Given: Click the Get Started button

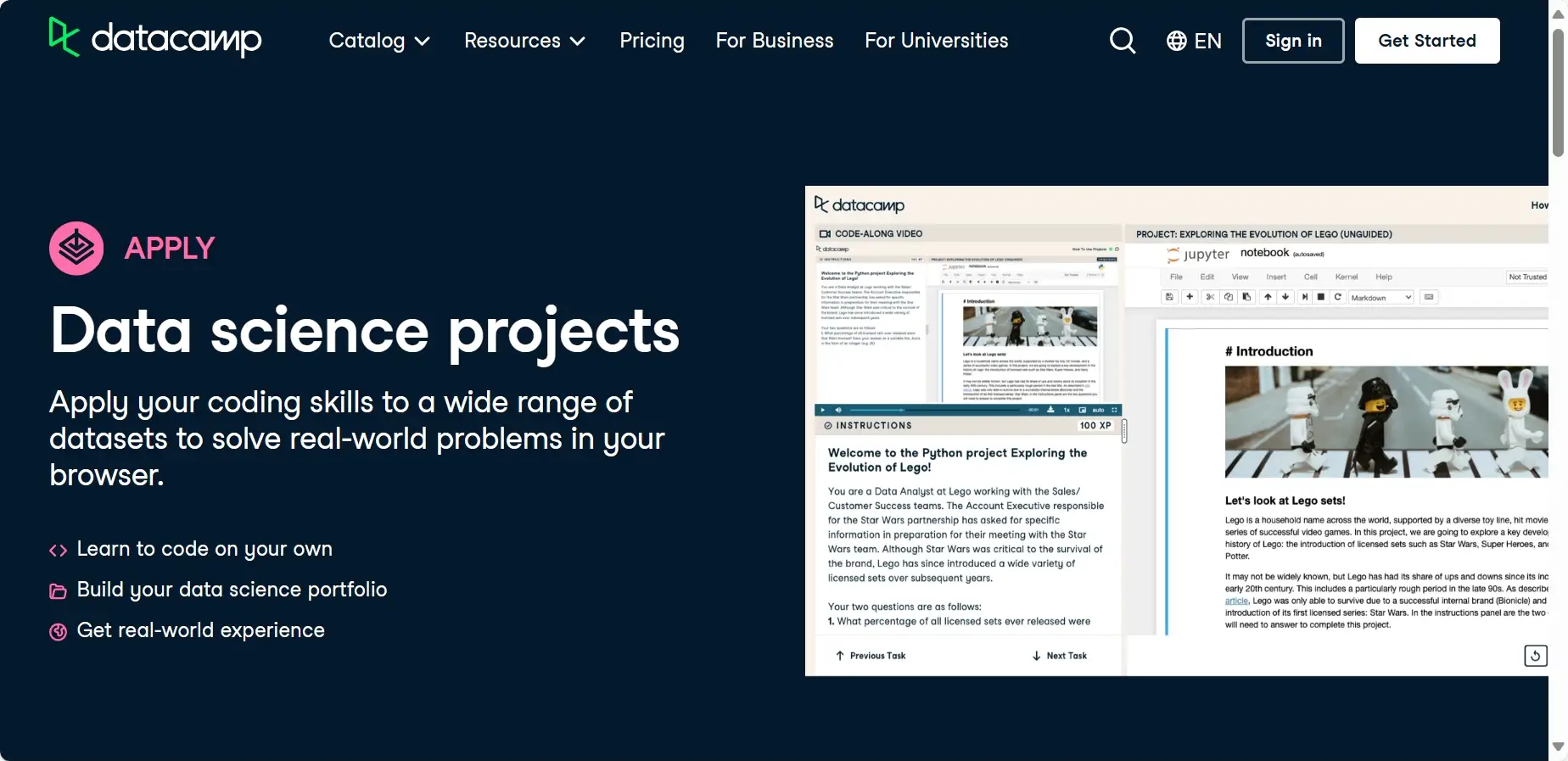Looking at the screenshot, I should point(1427,41).
